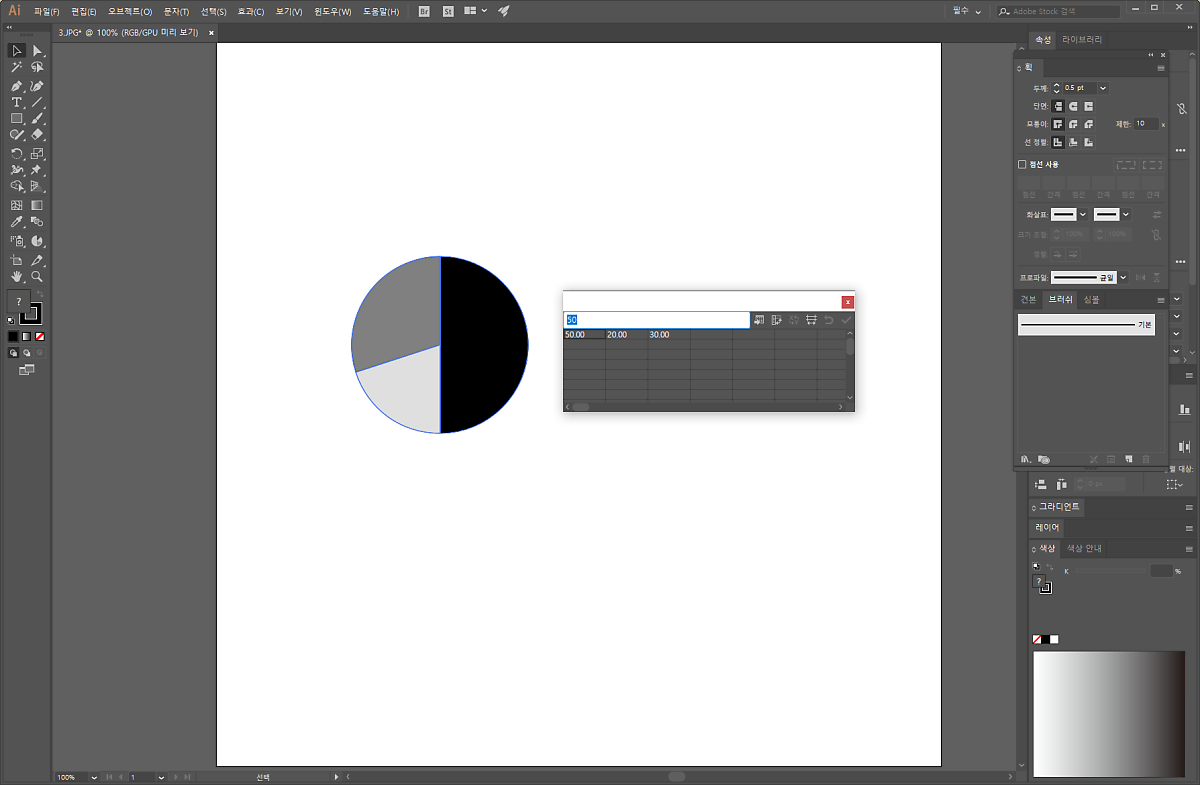Open the first 화살표 arrowhead dropdown

(1083, 214)
